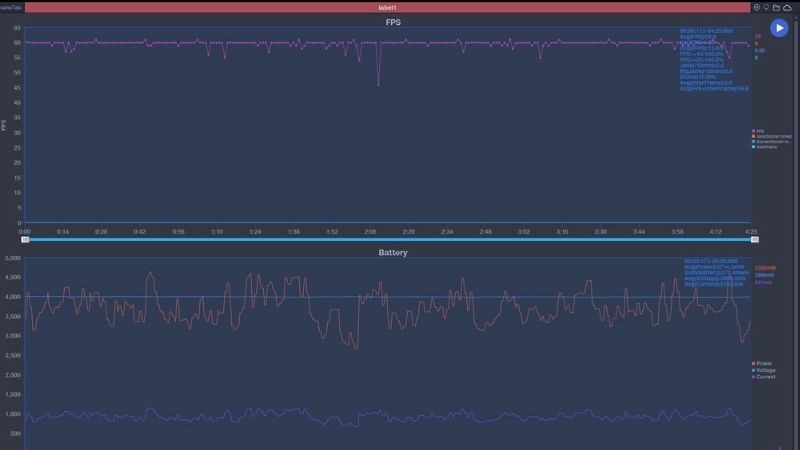The height and width of the screenshot is (450, 800).
Task: Click the Battery chart title
Action: [x=393, y=253]
